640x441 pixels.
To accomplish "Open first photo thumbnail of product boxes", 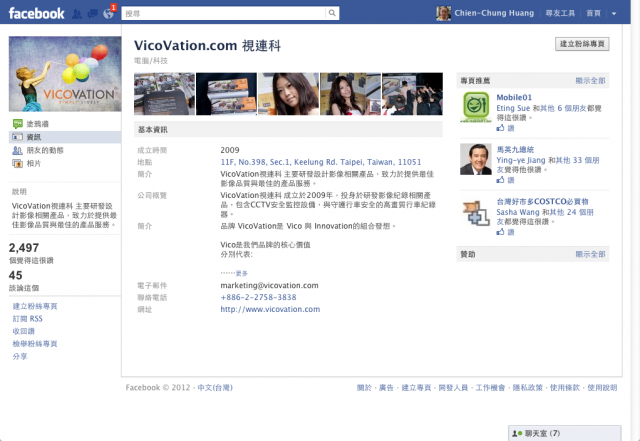I will tap(164, 94).
